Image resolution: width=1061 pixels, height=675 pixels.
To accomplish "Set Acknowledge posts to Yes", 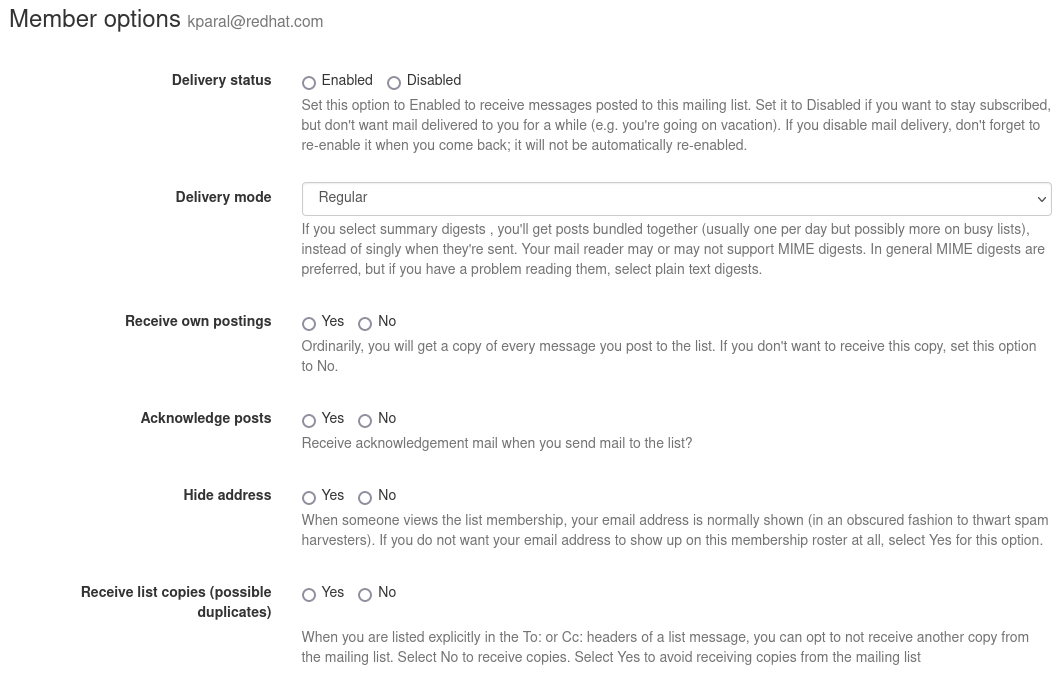I will [x=309, y=421].
